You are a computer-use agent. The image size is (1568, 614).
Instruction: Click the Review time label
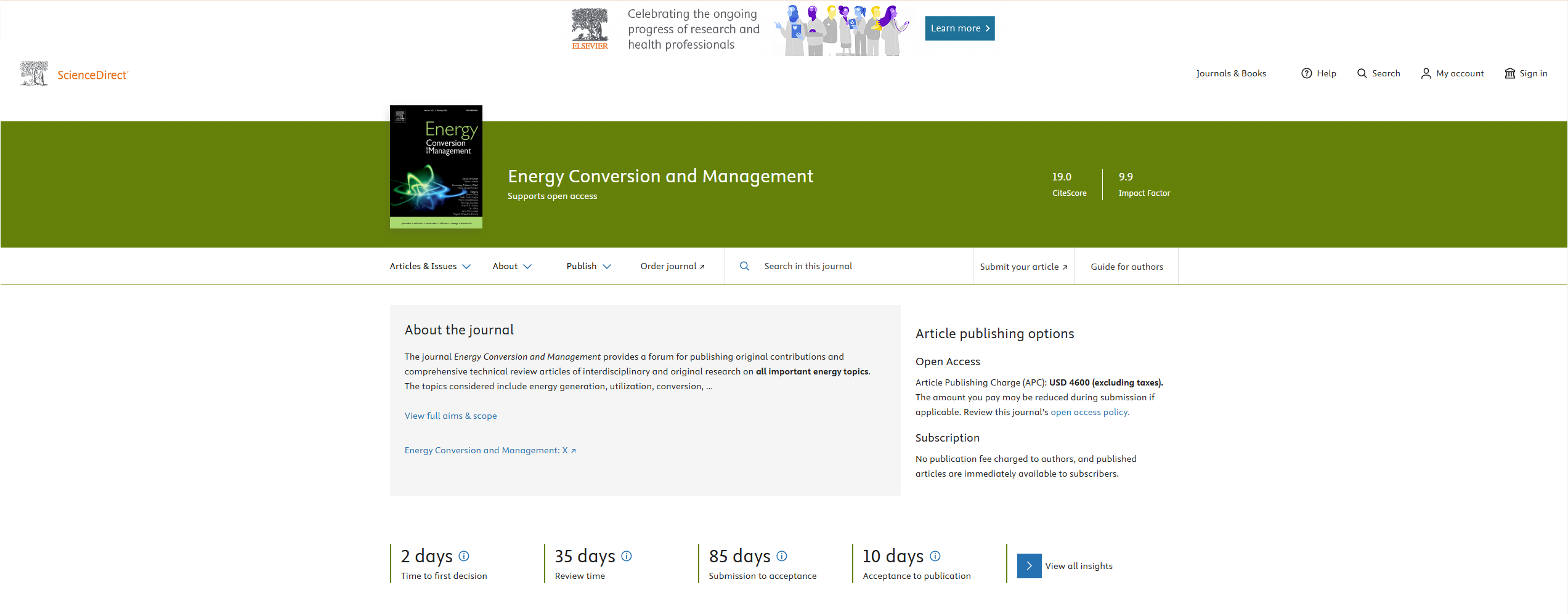point(580,576)
